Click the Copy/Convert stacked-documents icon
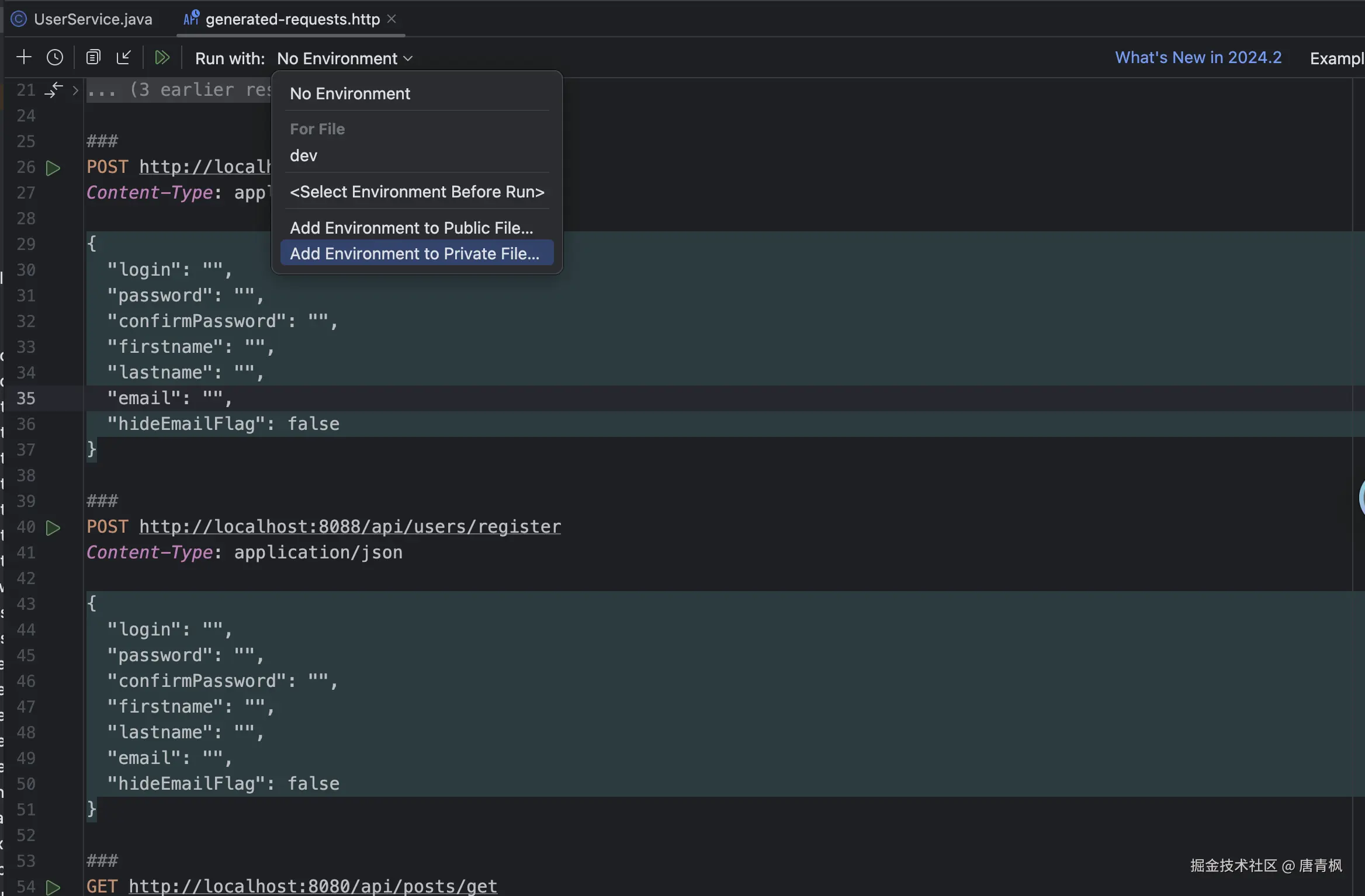This screenshot has width=1365, height=896. [x=93, y=57]
